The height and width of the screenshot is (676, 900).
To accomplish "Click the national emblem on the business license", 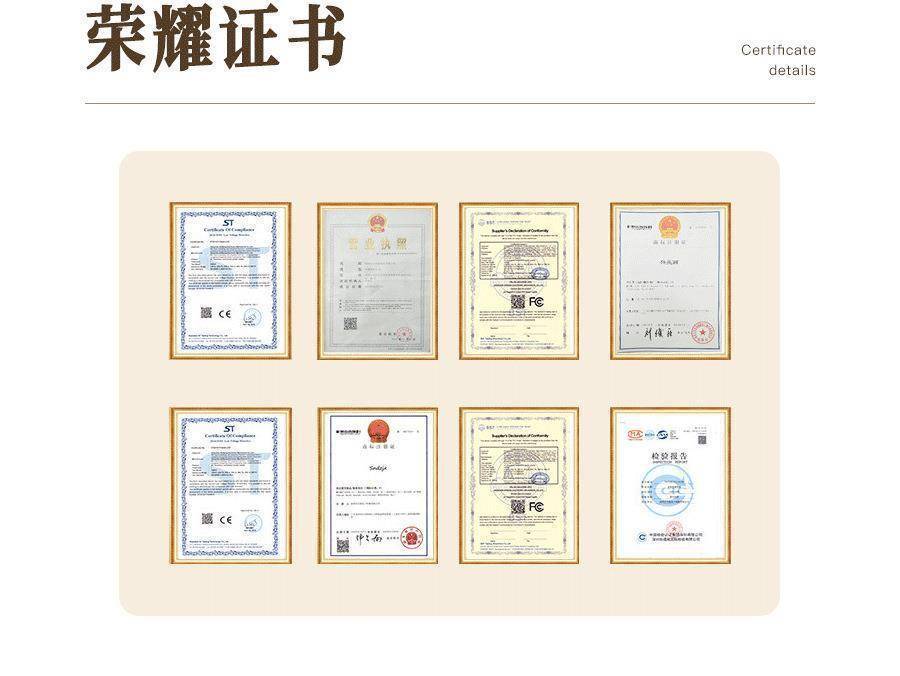I will (x=377, y=222).
